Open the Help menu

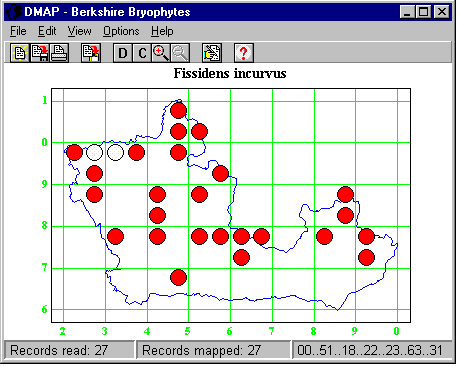pos(162,31)
